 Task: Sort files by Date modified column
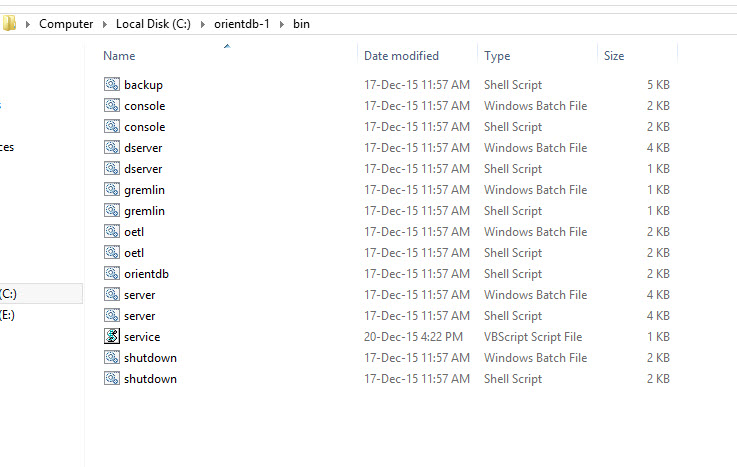coord(401,56)
